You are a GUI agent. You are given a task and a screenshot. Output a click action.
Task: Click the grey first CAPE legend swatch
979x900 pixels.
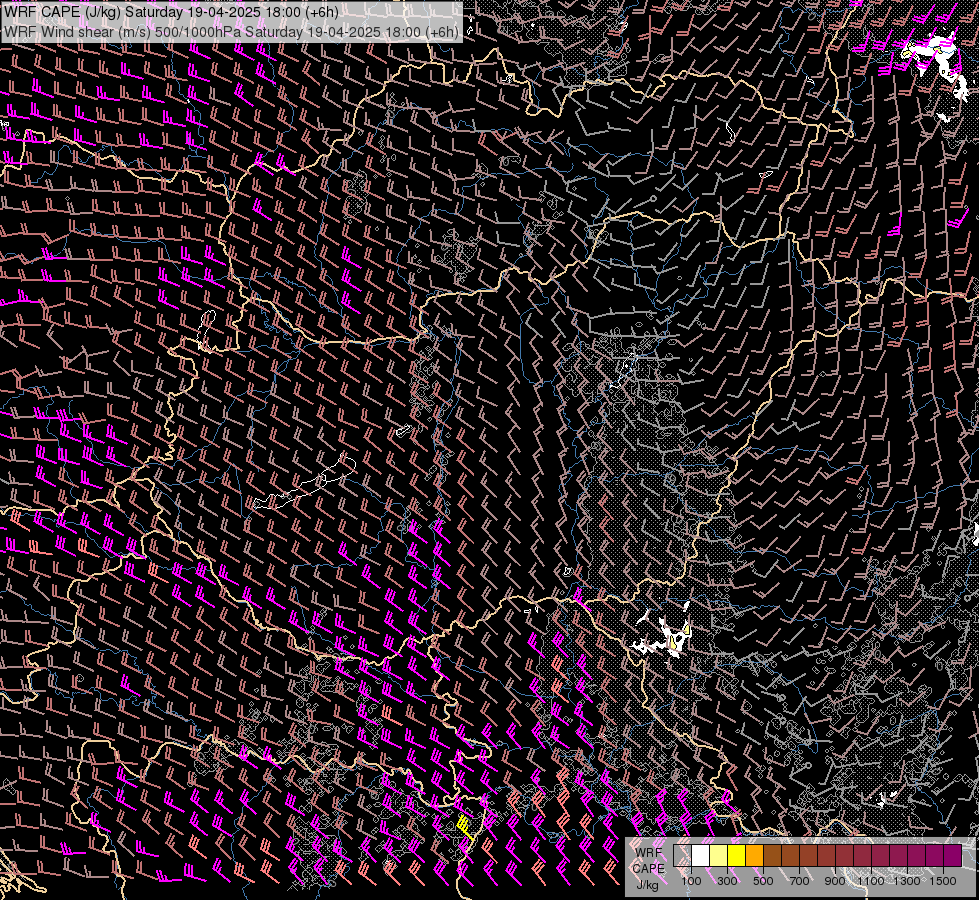click(682, 855)
